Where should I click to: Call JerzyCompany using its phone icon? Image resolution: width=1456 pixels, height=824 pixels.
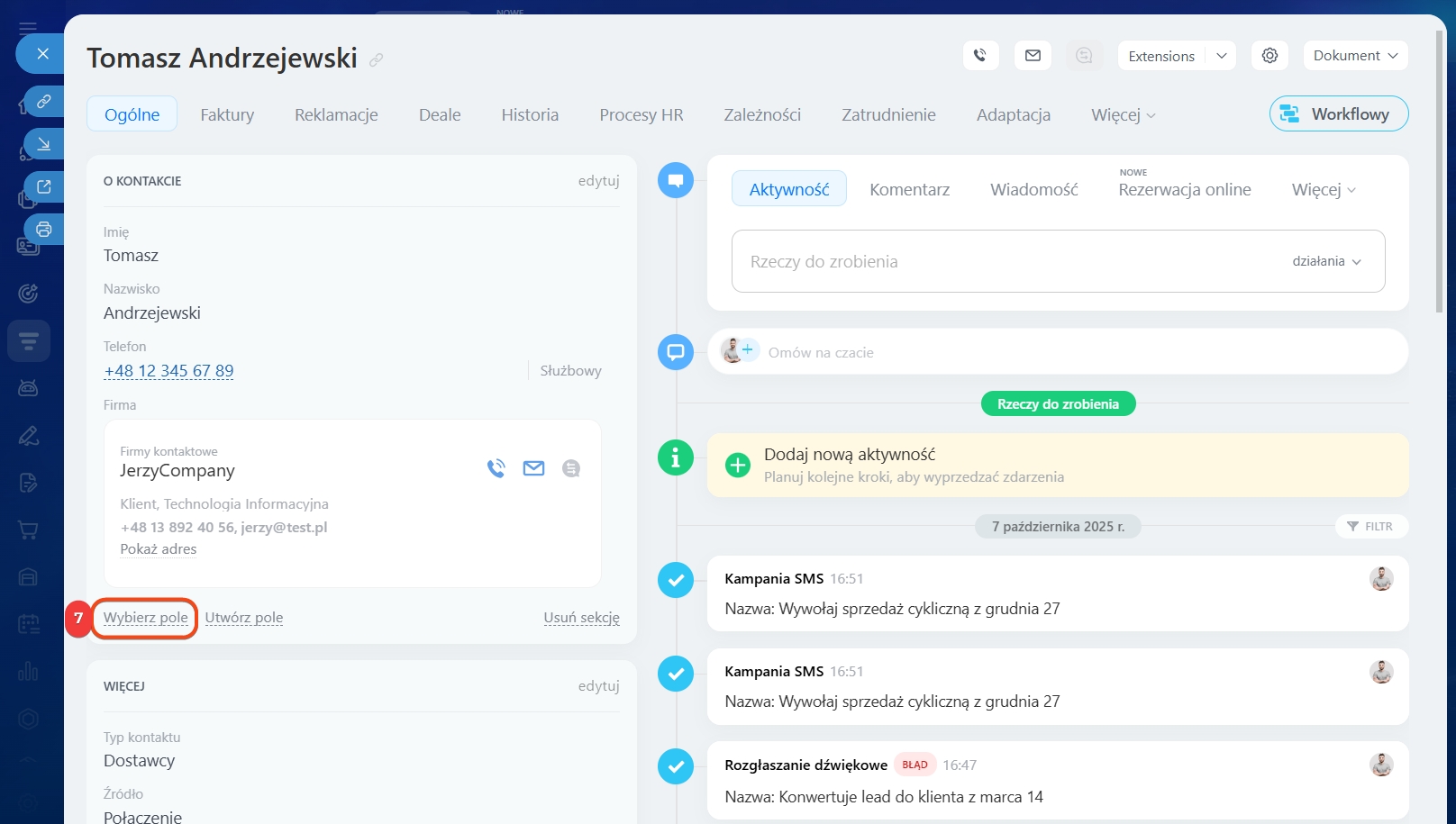coord(496,468)
